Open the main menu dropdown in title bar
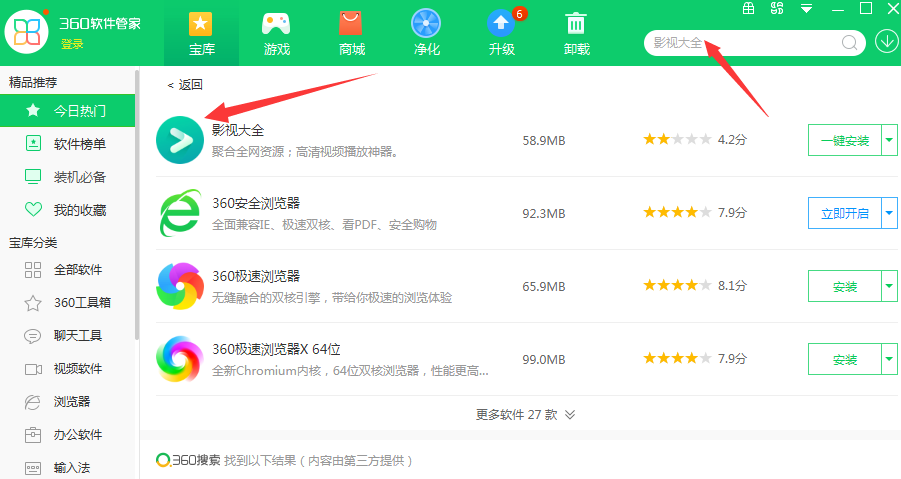The height and width of the screenshot is (479, 901). pyautogui.click(x=807, y=8)
